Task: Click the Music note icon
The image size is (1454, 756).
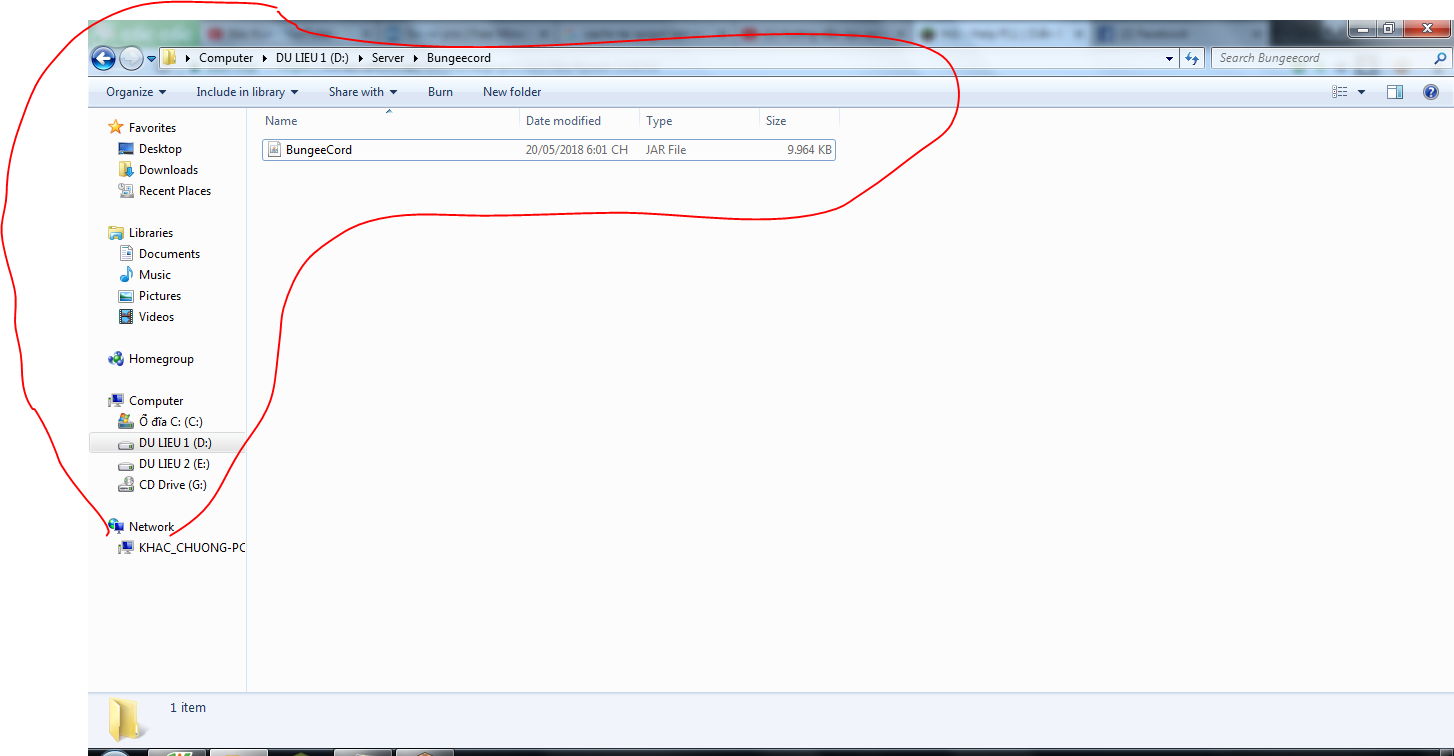Action: pos(126,275)
